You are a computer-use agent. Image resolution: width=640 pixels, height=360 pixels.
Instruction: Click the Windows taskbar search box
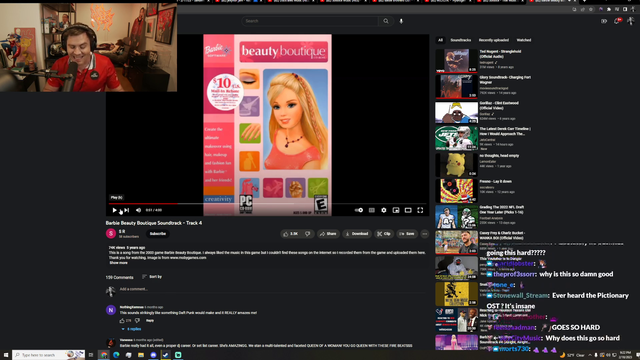click(x=49, y=355)
